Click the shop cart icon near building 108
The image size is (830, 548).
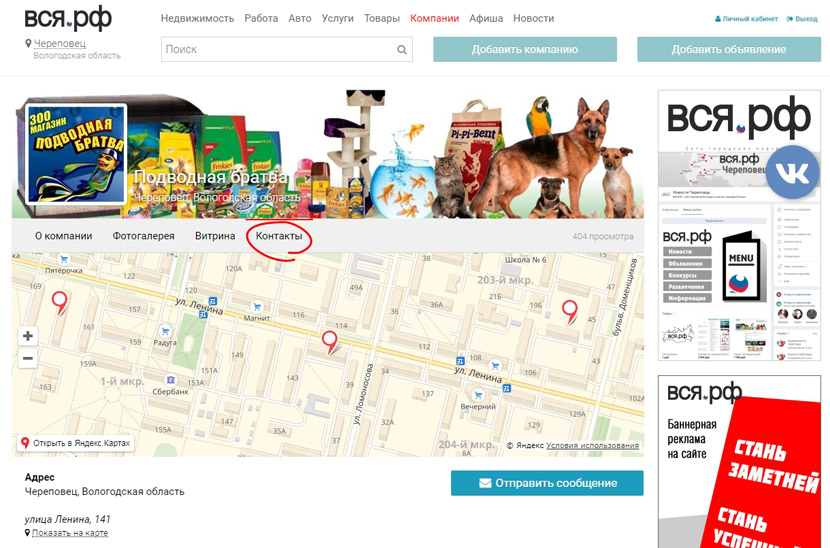[495, 365]
